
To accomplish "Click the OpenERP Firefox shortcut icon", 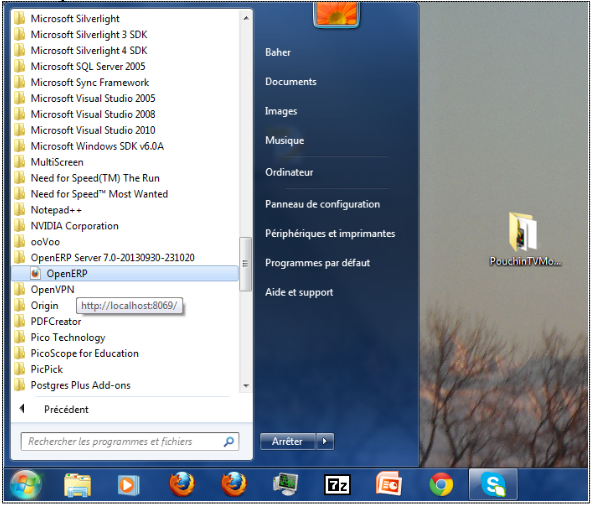I will (36, 273).
